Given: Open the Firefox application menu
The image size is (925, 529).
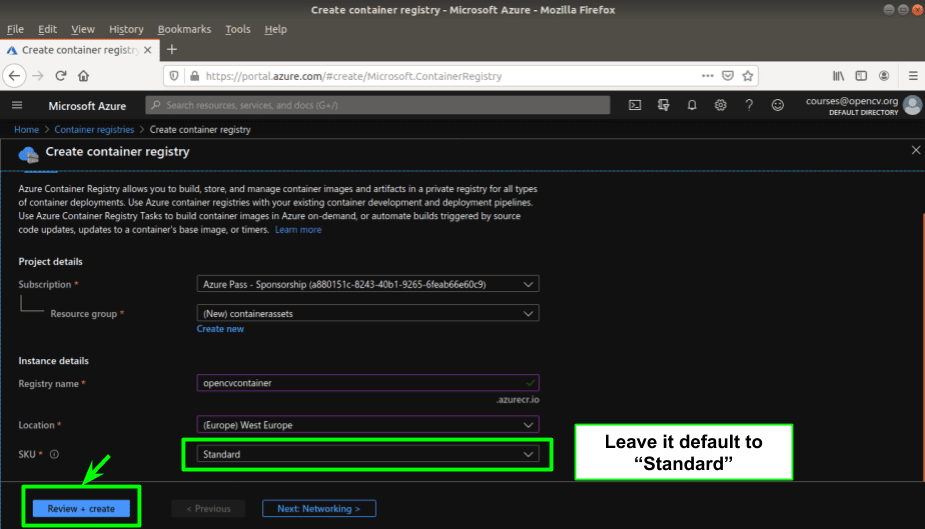Looking at the screenshot, I should tap(913, 75).
